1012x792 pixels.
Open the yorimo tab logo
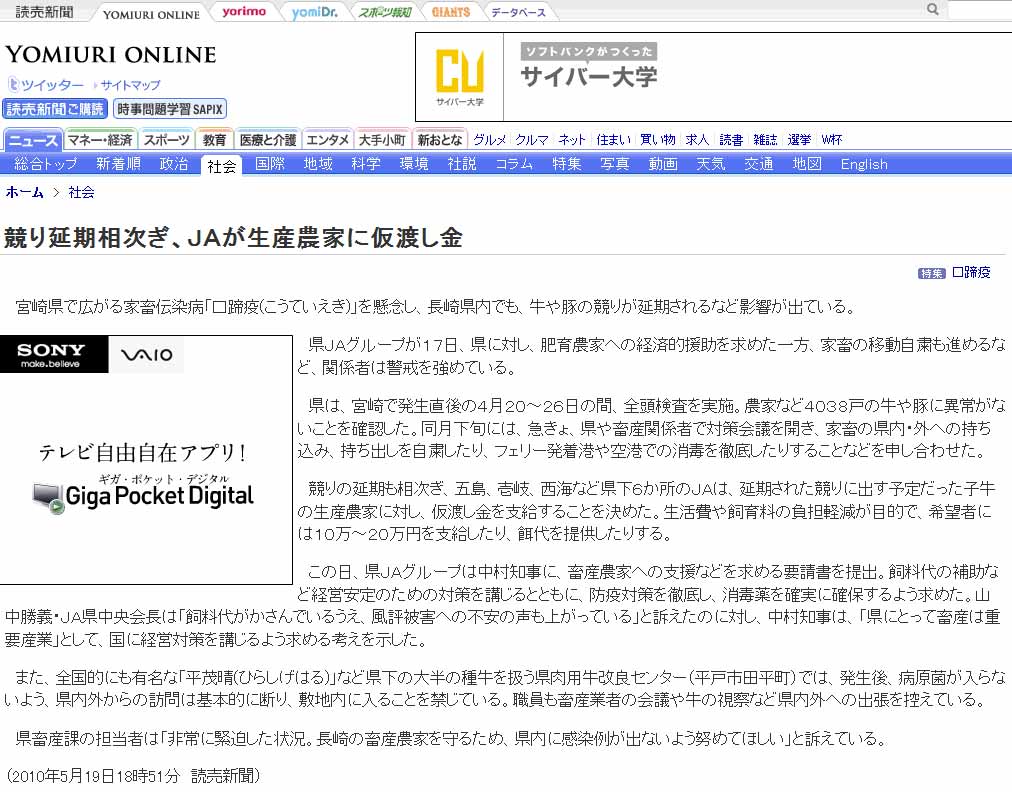[244, 12]
